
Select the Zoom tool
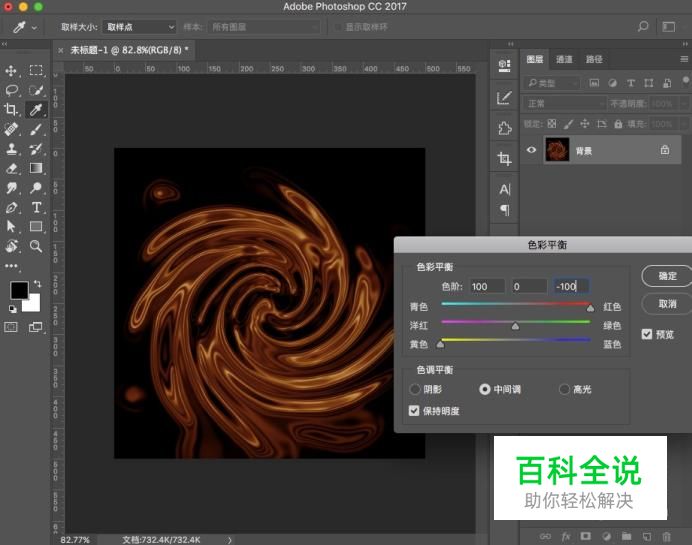pos(36,246)
